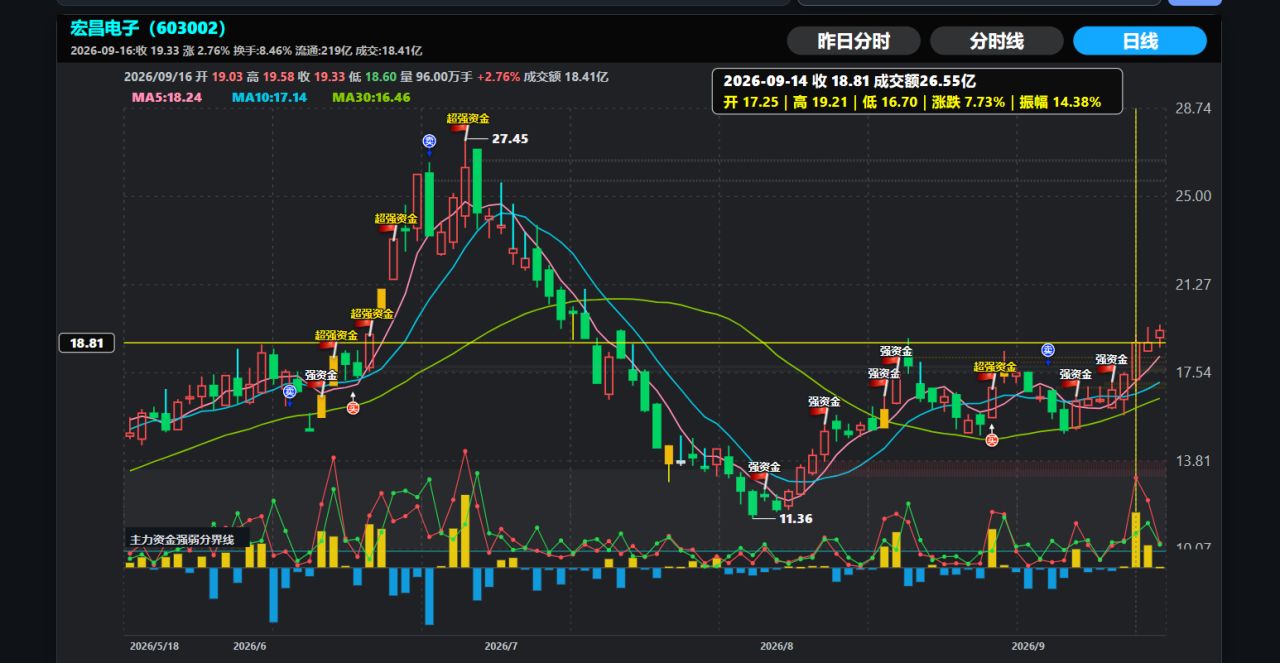Click the 2026/8 date label
Viewport: 1280px width, 663px height.
[776, 646]
